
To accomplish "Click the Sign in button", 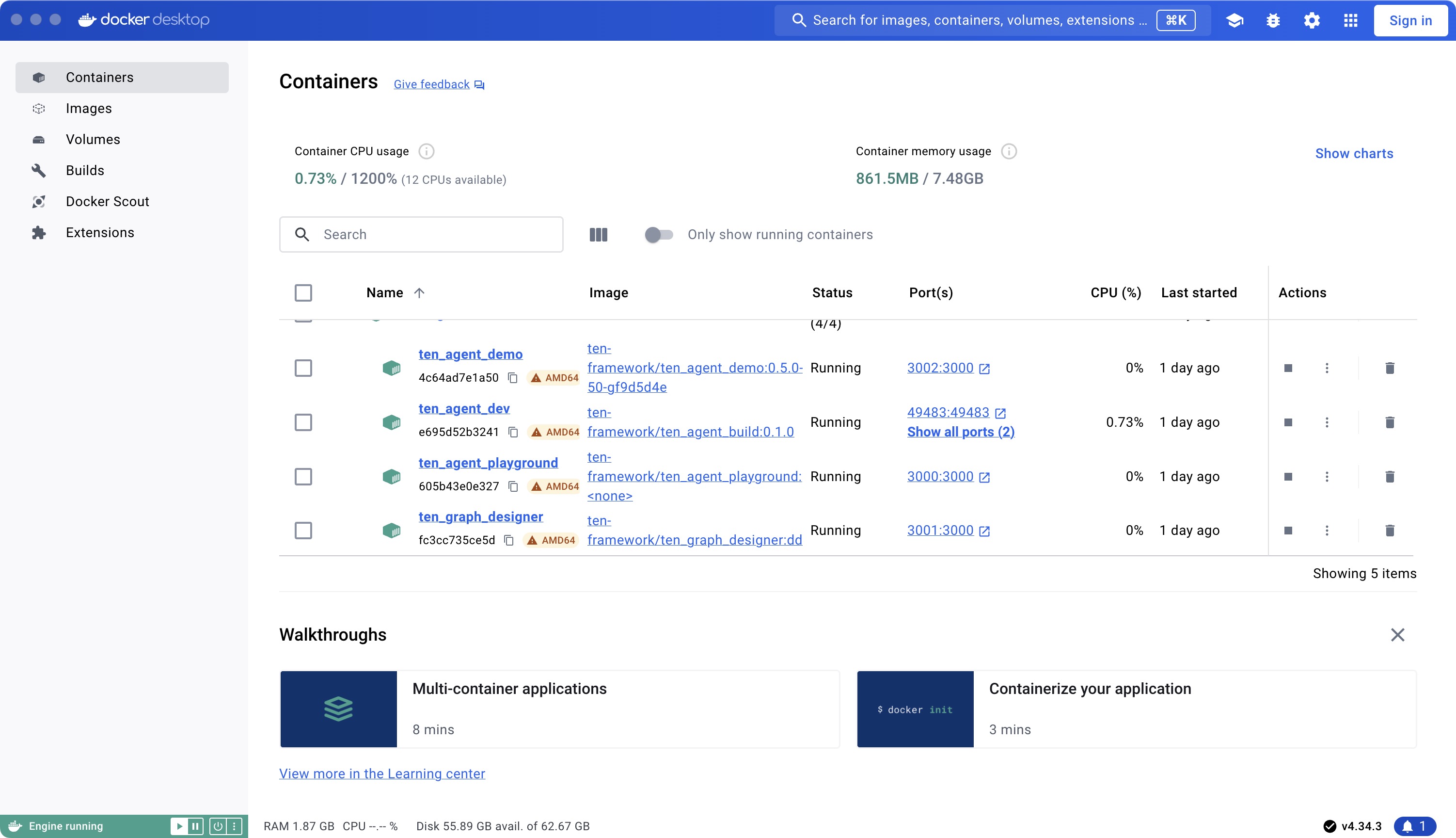I will [1410, 21].
